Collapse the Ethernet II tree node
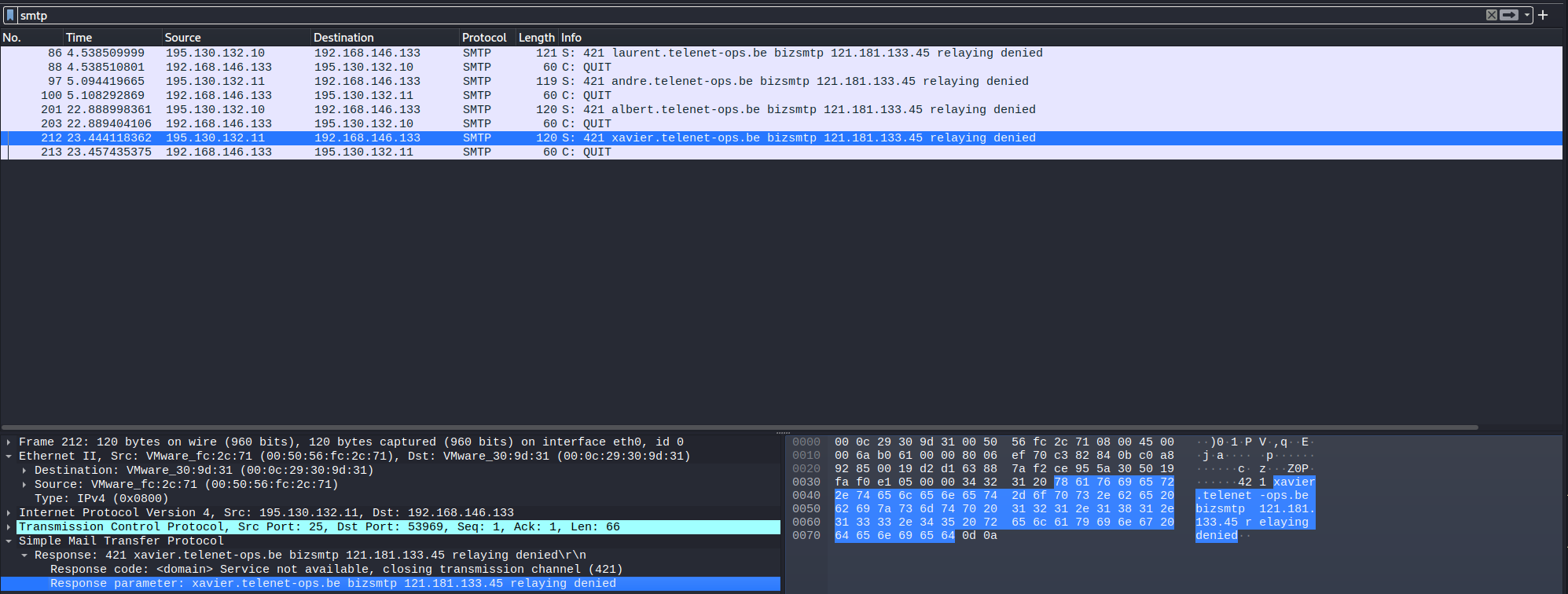 pyautogui.click(x=9, y=456)
